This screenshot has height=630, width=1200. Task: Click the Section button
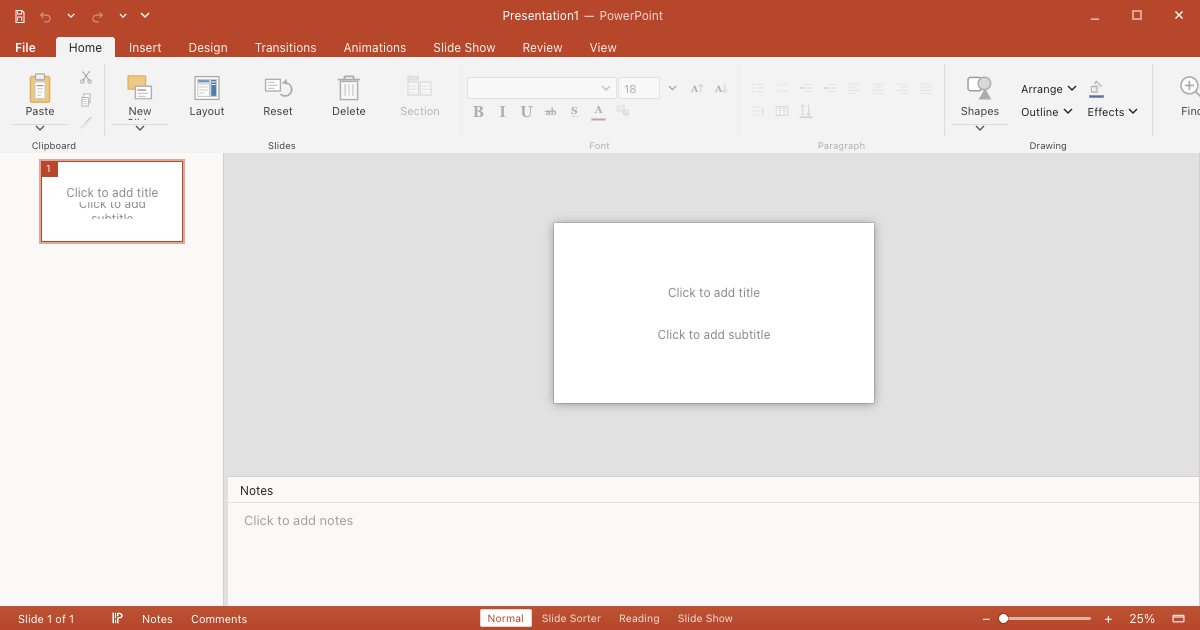click(x=420, y=96)
